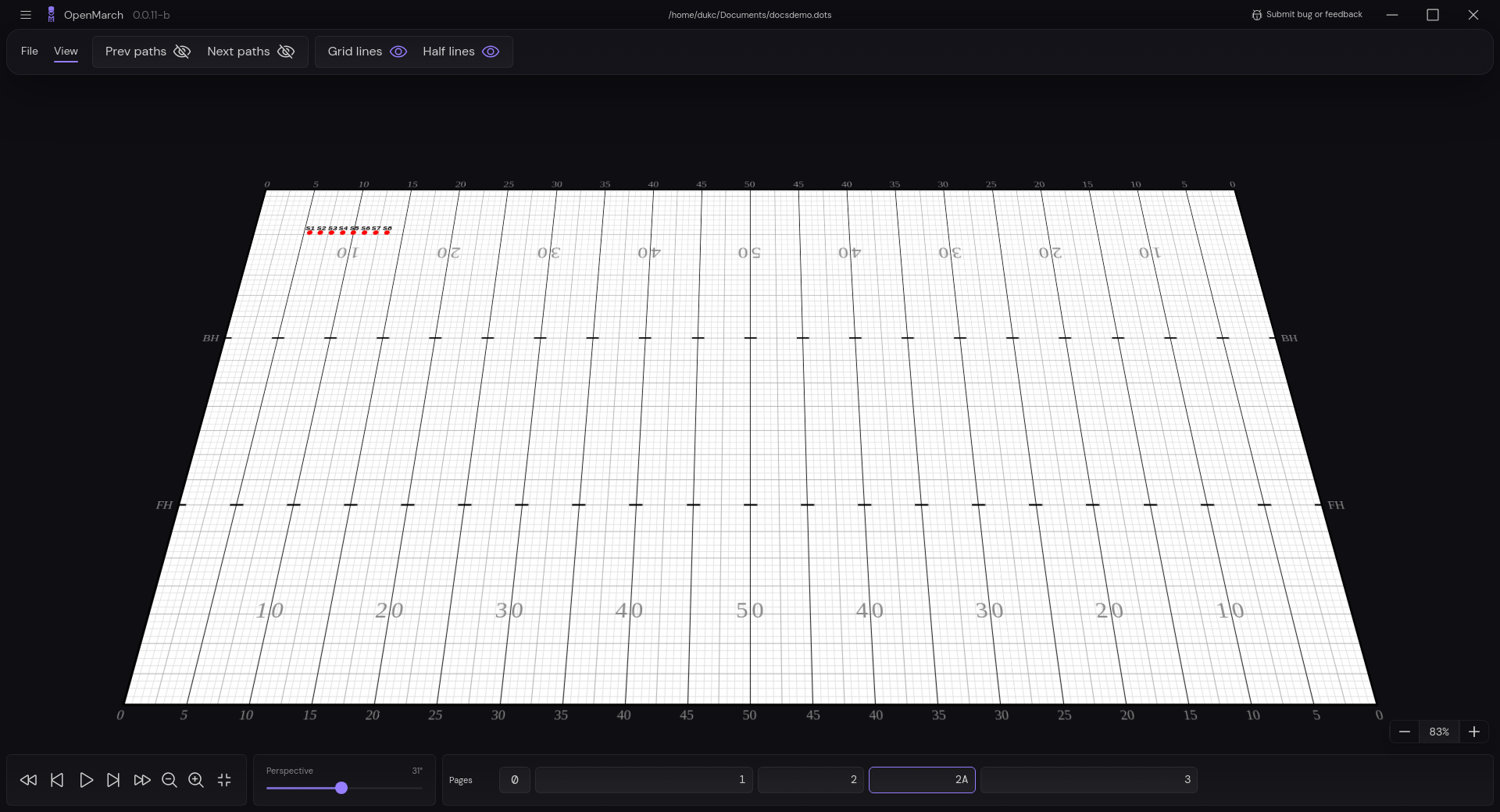The width and height of the screenshot is (1500, 812).
Task: Rewind to the beginning with the rewind icon
Action: (28, 780)
